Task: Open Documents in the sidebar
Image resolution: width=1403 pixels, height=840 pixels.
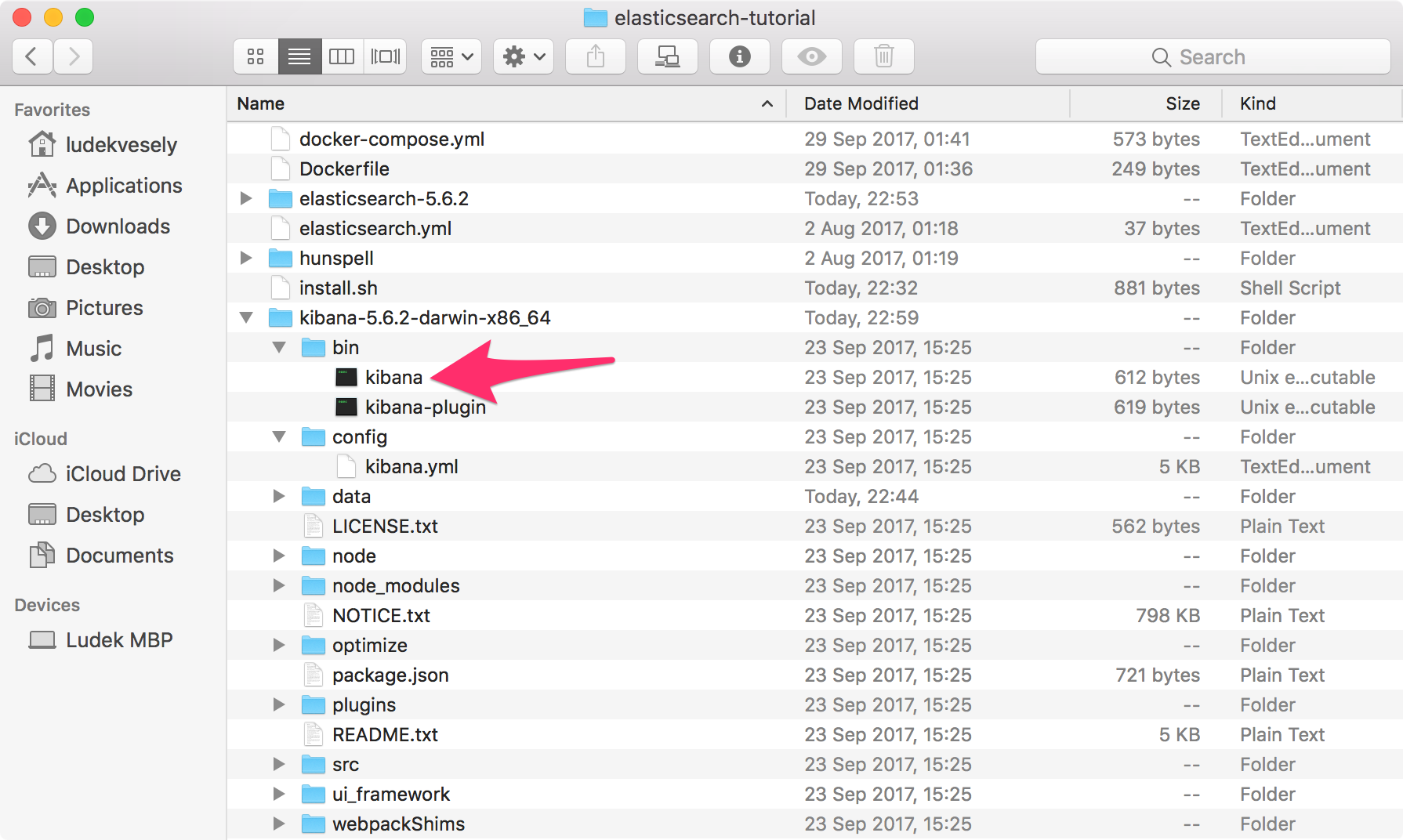Action: pos(101,556)
